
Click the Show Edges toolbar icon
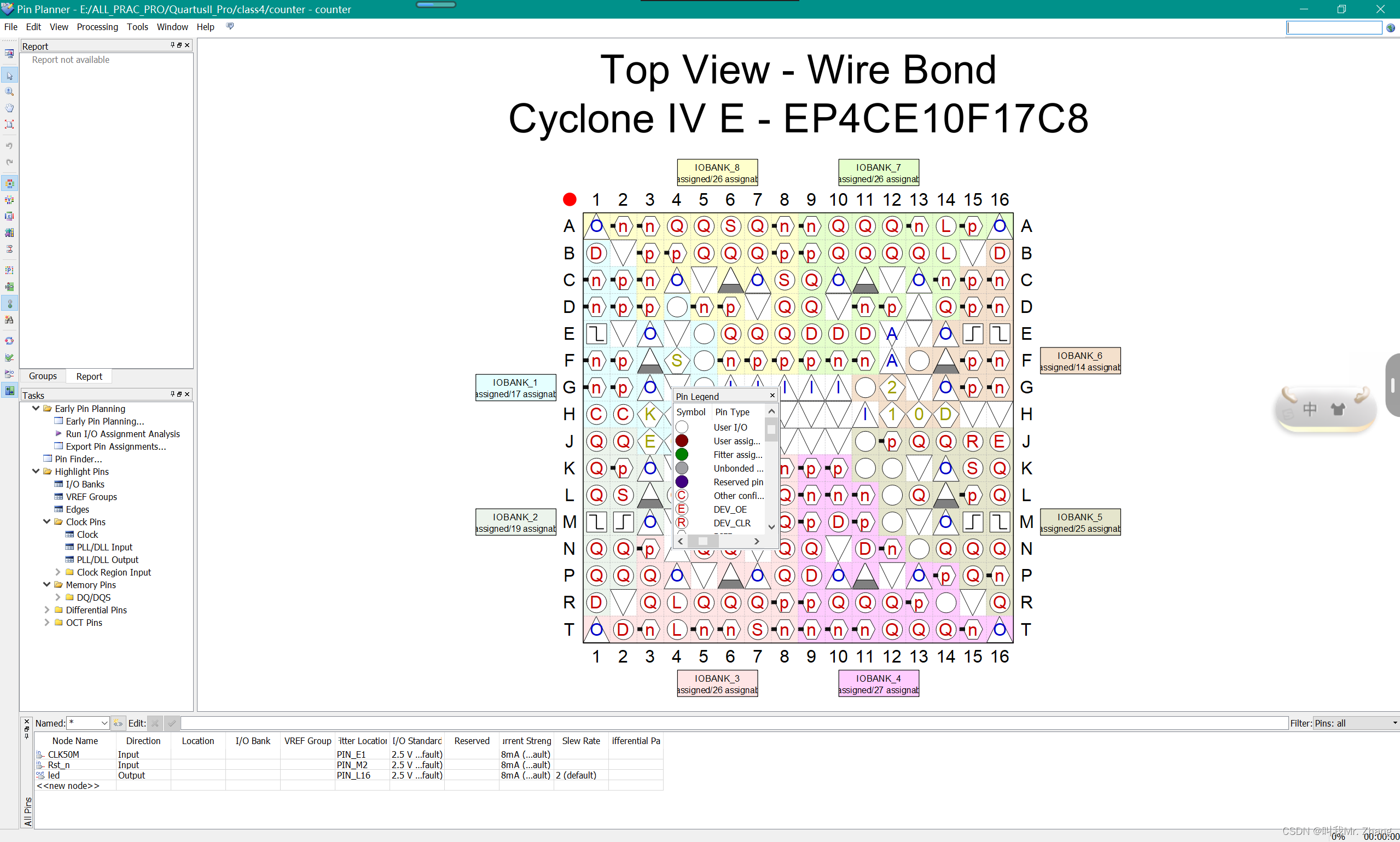pos(10,216)
